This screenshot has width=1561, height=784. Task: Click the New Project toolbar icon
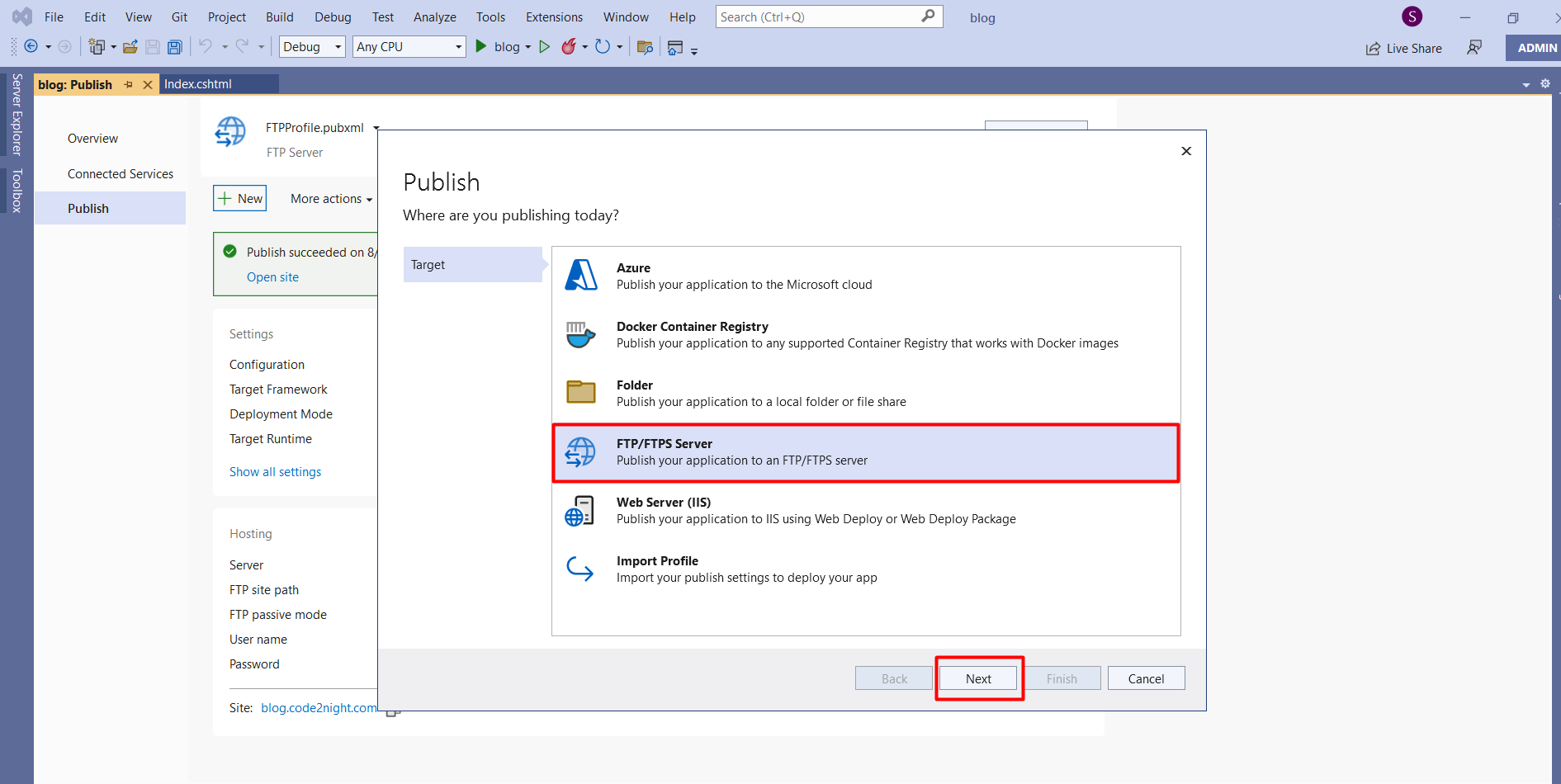click(97, 46)
